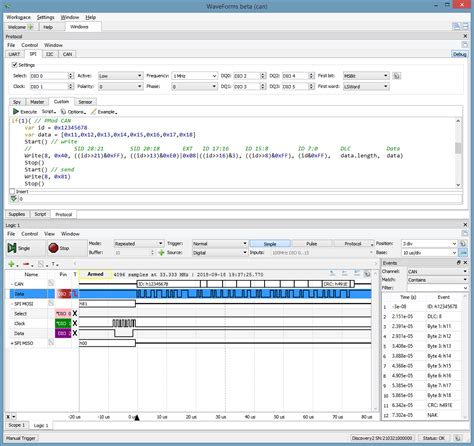Screen dimensions: 474x446
Task: Open the Match dropdown set to Contains
Action: tap(437, 280)
